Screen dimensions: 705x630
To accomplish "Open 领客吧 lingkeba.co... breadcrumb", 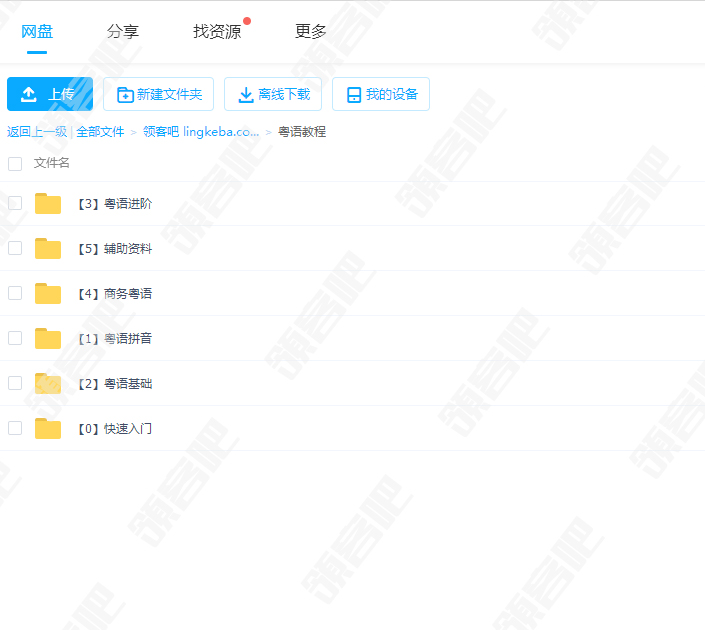I will tap(201, 132).
